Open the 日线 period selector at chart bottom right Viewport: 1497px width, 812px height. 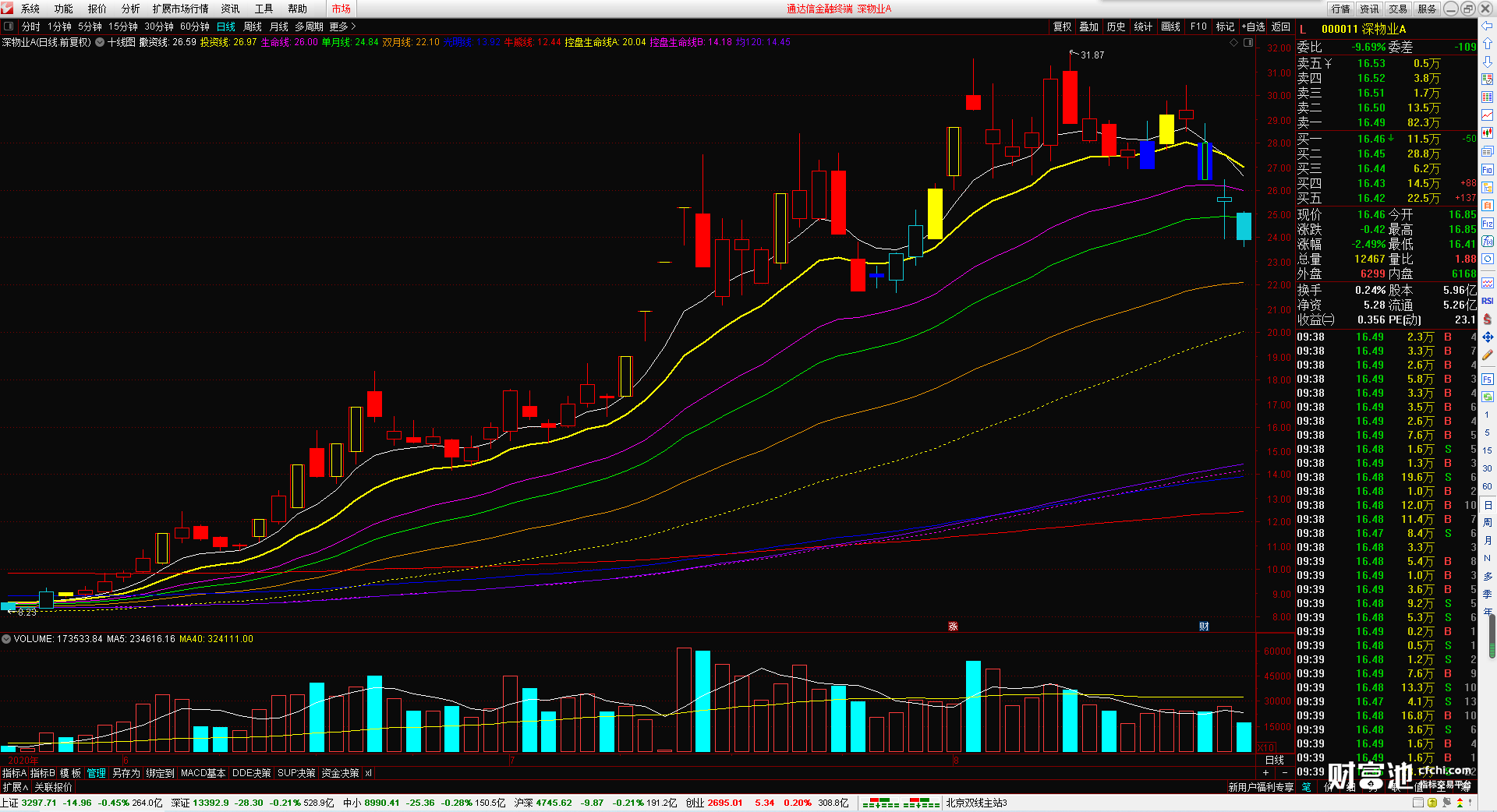tap(1274, 760)
